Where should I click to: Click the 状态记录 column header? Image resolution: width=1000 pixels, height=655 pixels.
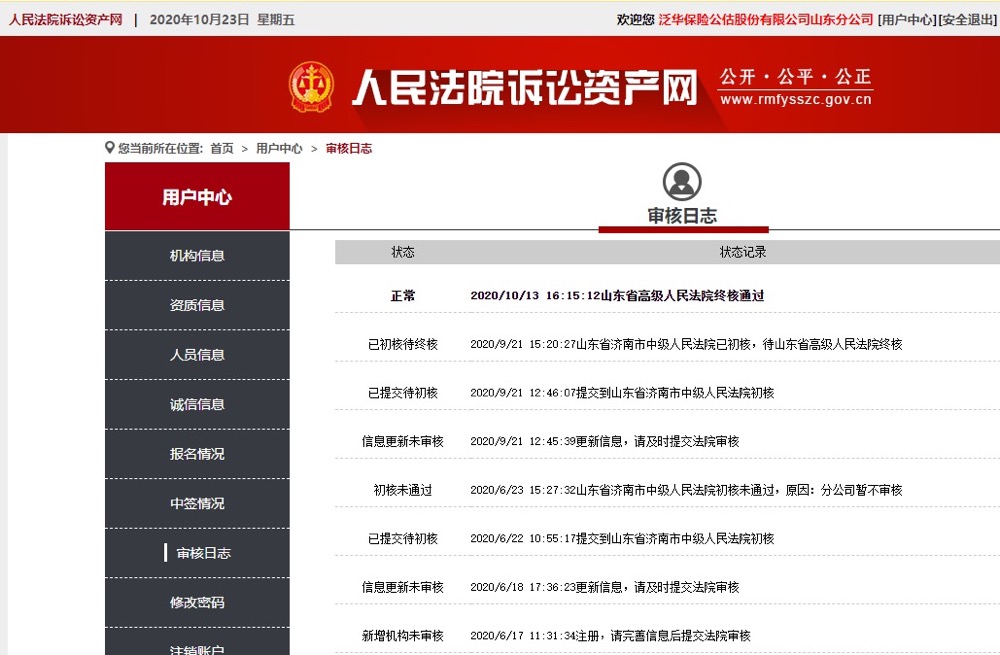(743, 252)
